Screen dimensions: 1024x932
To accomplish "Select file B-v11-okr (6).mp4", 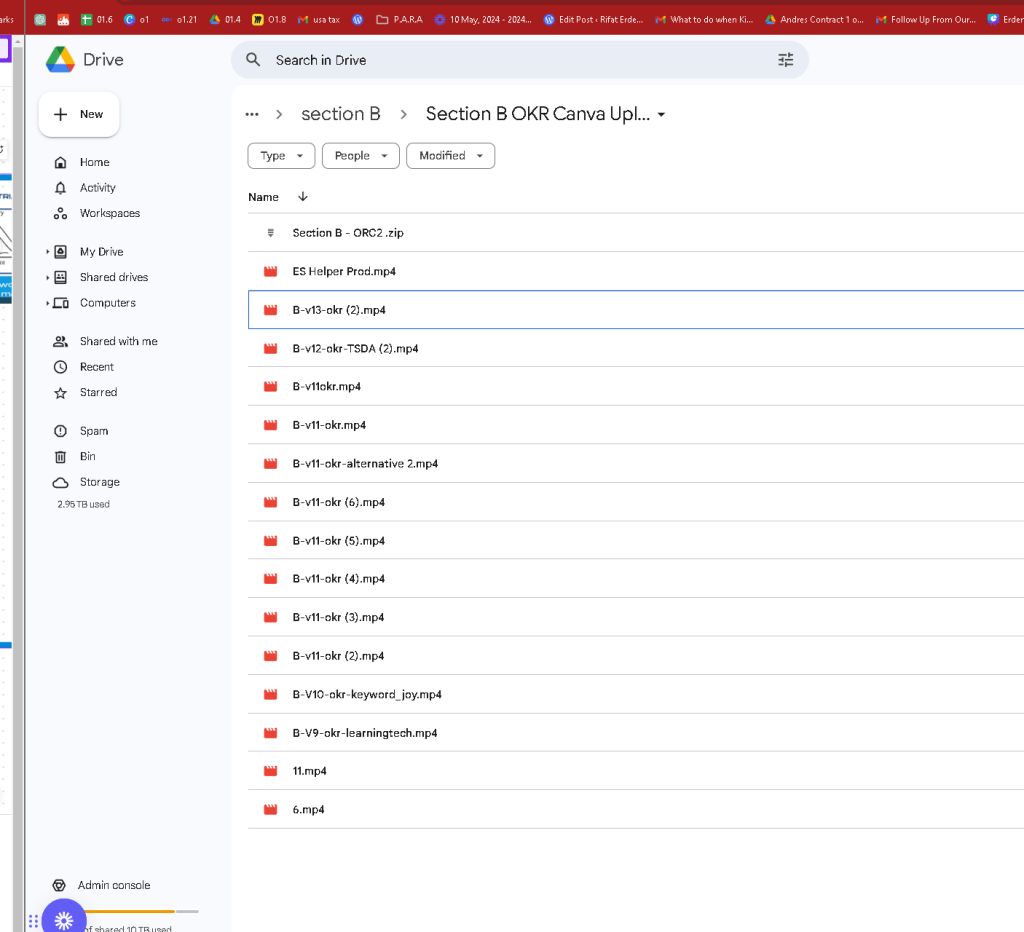I will pyautogui.click(x=636, y=502).
